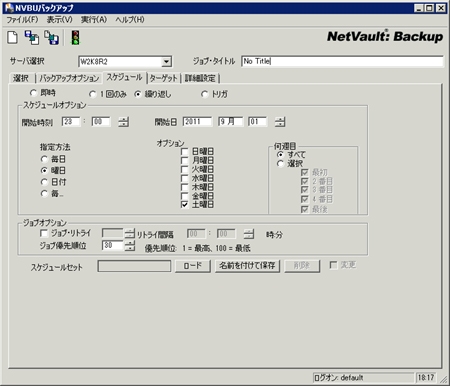Click the NetVault: Backup logo text

(385, 36)
